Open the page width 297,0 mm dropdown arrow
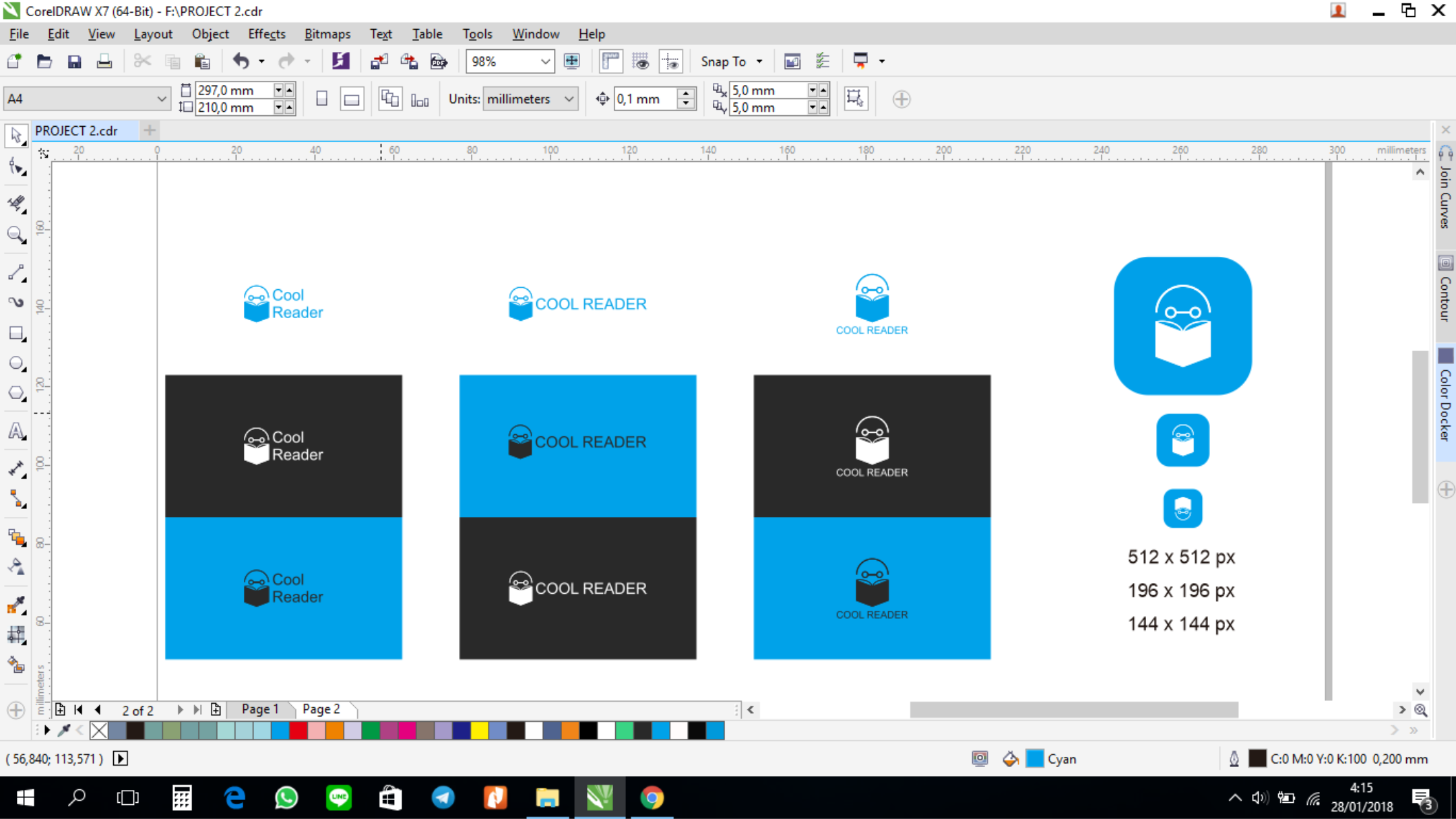The height and width of the screenshot is (819, 1456). [278, 90]
